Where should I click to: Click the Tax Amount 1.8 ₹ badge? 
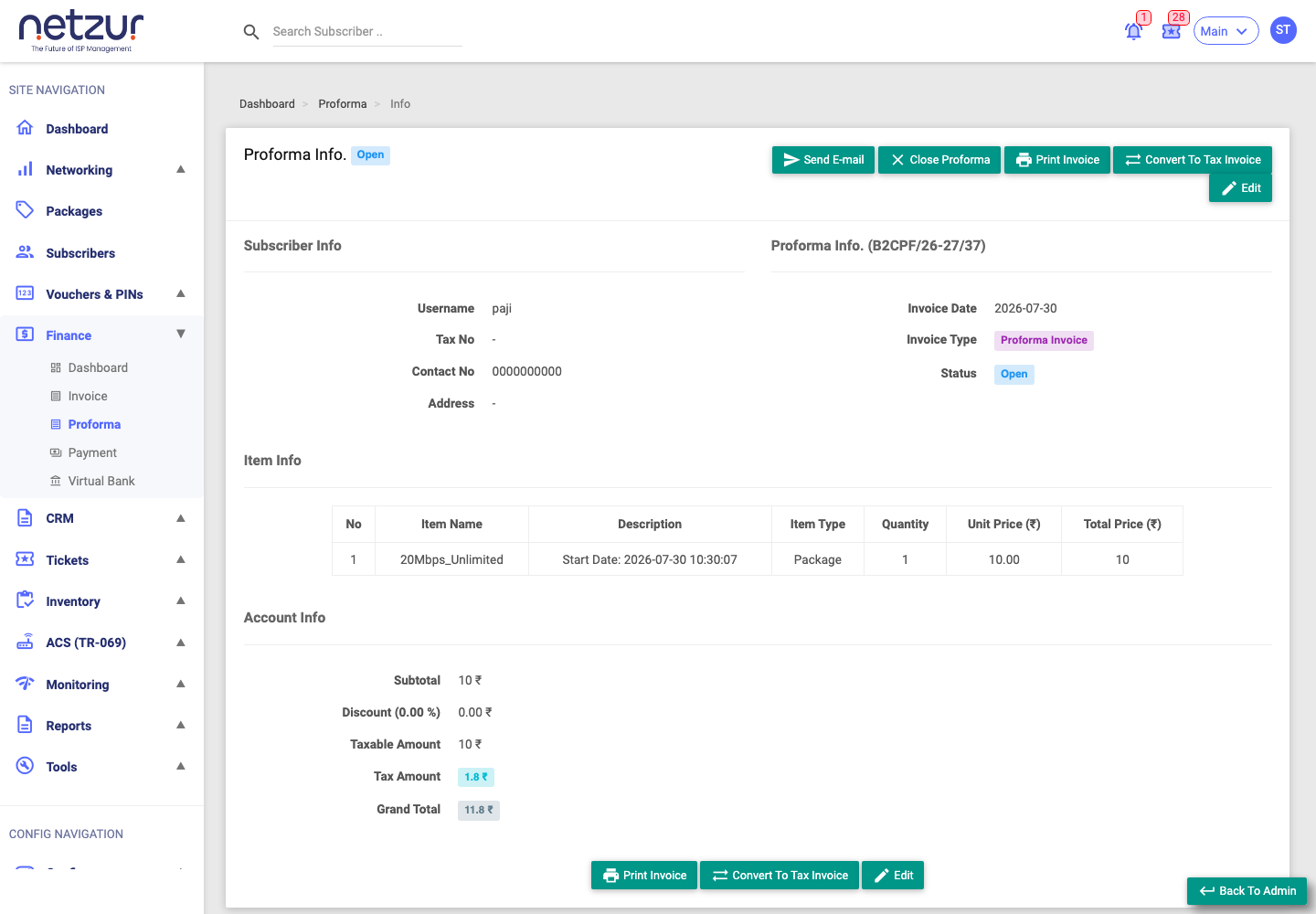[476, 777]
